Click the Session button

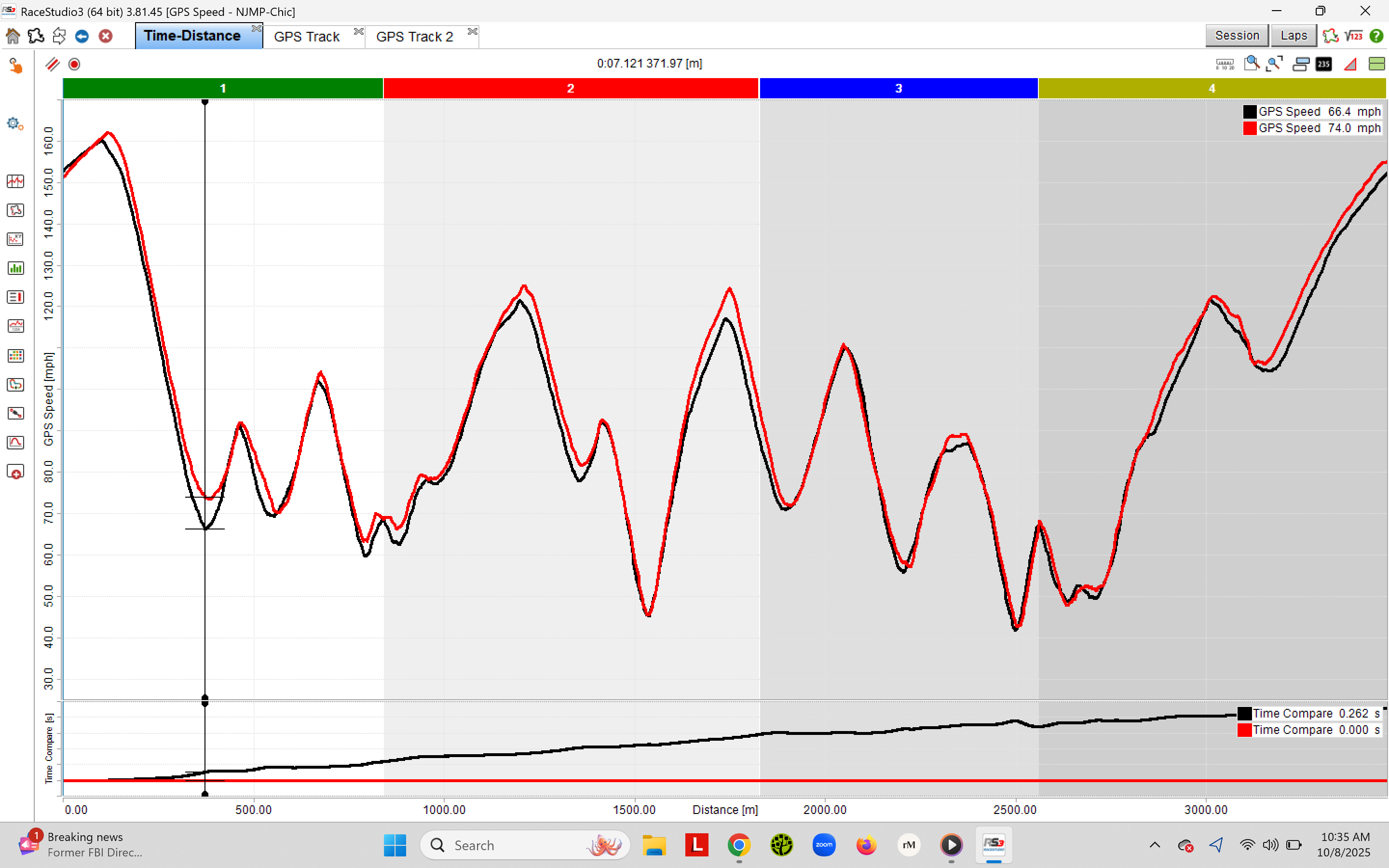coord(1236,36)
